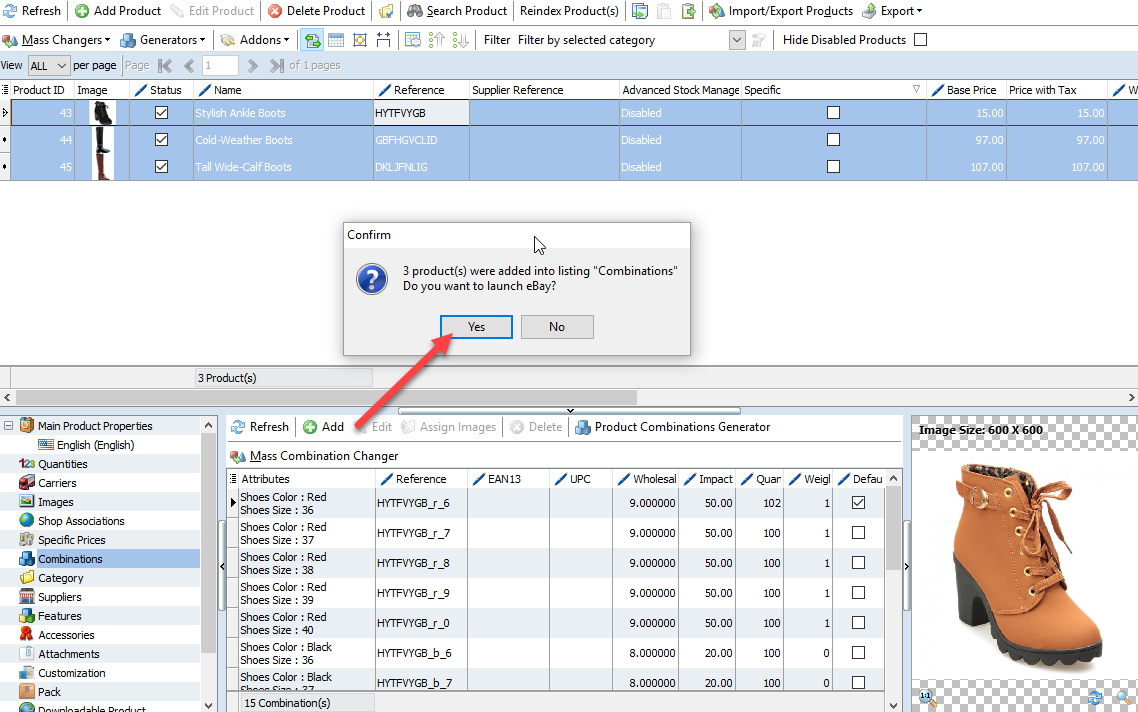This screenshot has width=1138, height=712.
Task: Click the Stylish Ankle Boots product thumbnail
Action: coord(102,113)
